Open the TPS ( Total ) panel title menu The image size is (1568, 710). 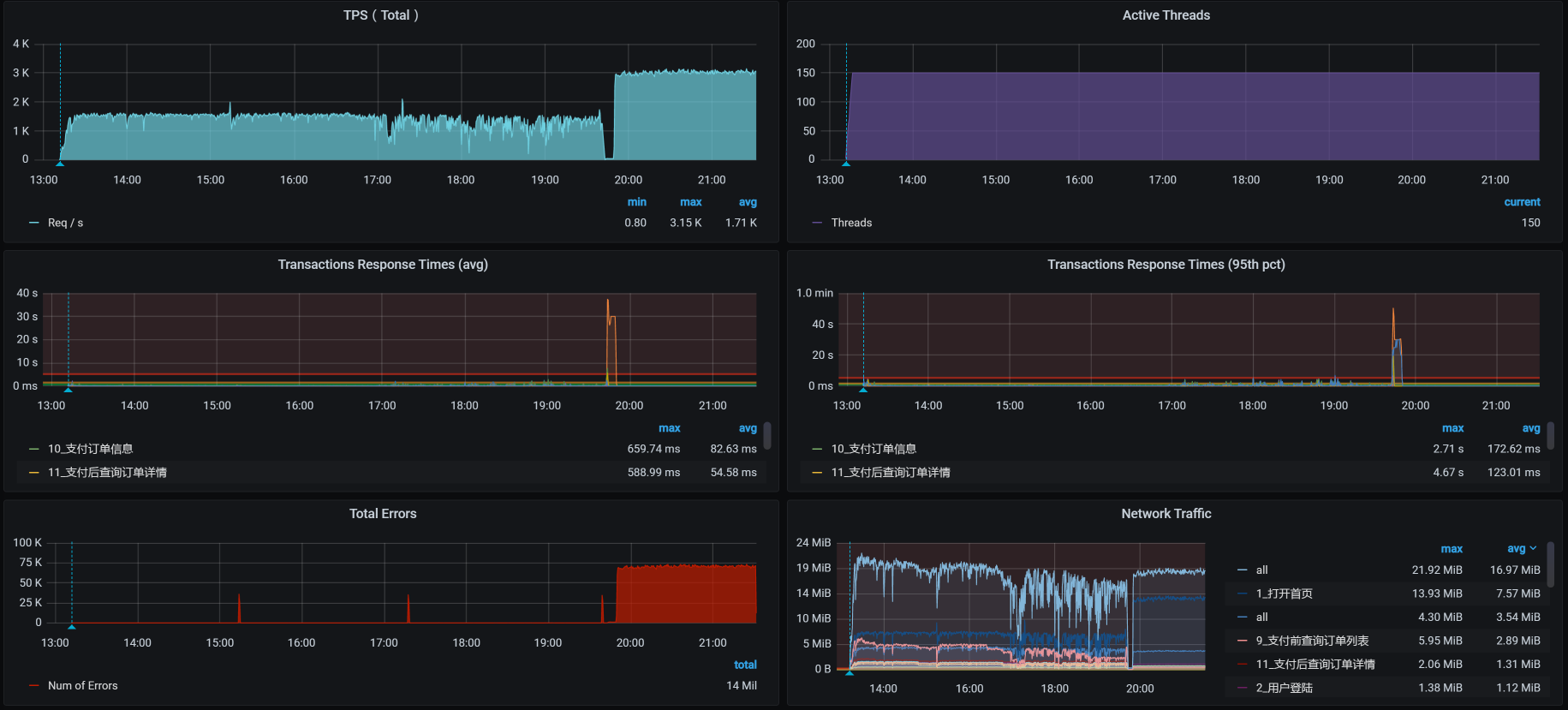click(381, 15)
